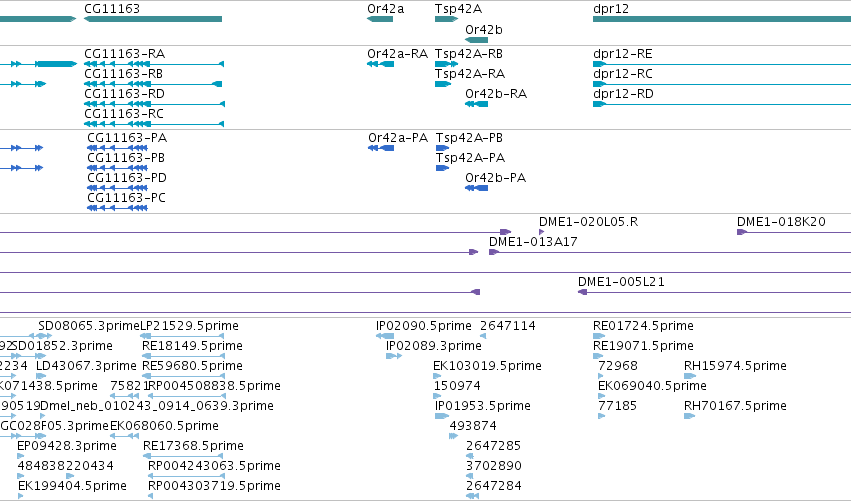The height and width of the screenshot is (501, 851).
Task: Select the DME1-013A17 clone label
Action: [533, 242]
